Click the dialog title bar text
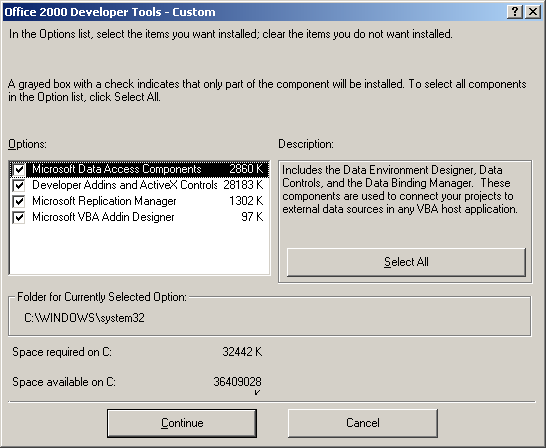This screenshot has height=448, width=546. (110, 12)
